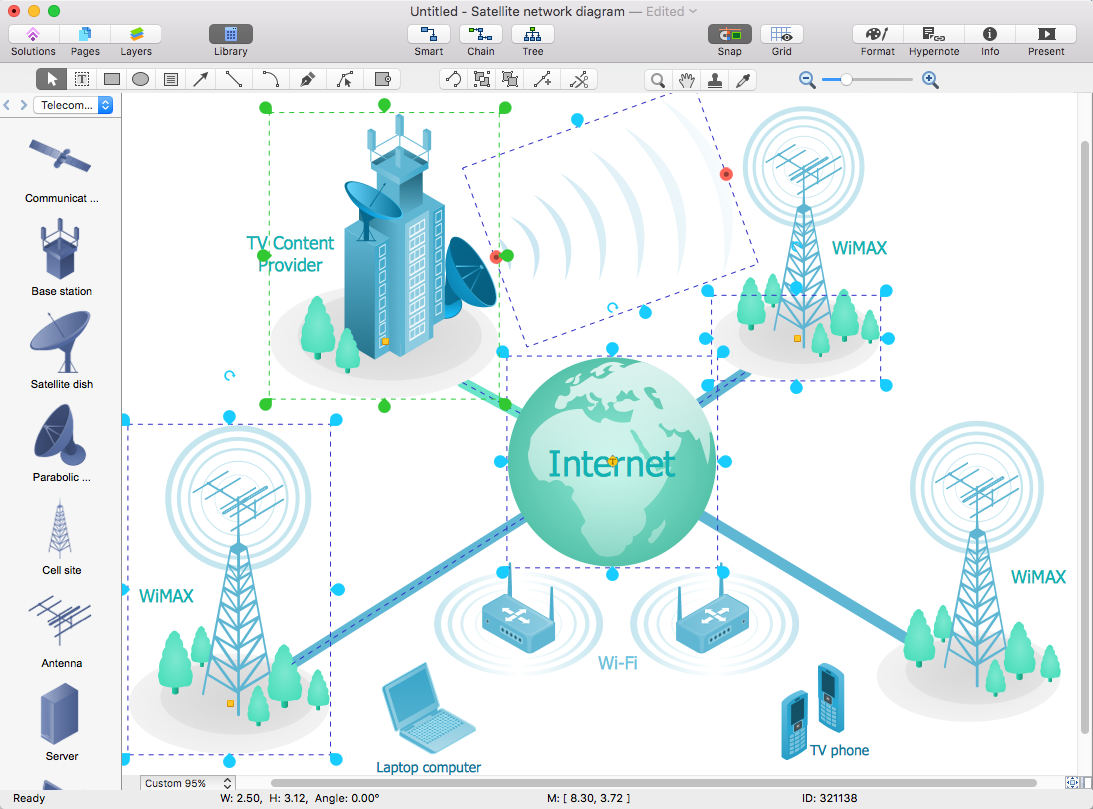Select the arrow pointer tool

pos(52,79)
